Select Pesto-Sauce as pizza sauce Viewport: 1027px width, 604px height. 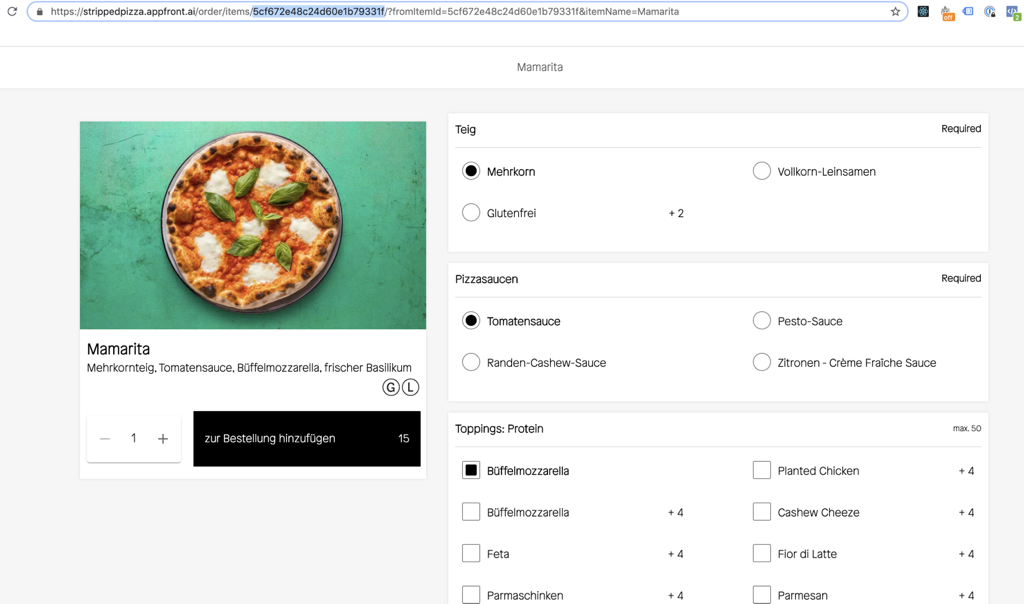(762, 321)
